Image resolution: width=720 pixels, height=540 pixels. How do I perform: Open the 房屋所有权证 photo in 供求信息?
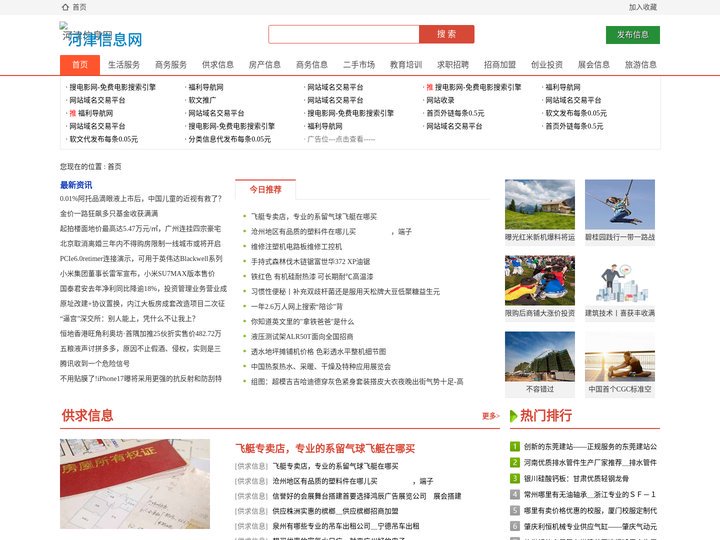pos(135,484)
